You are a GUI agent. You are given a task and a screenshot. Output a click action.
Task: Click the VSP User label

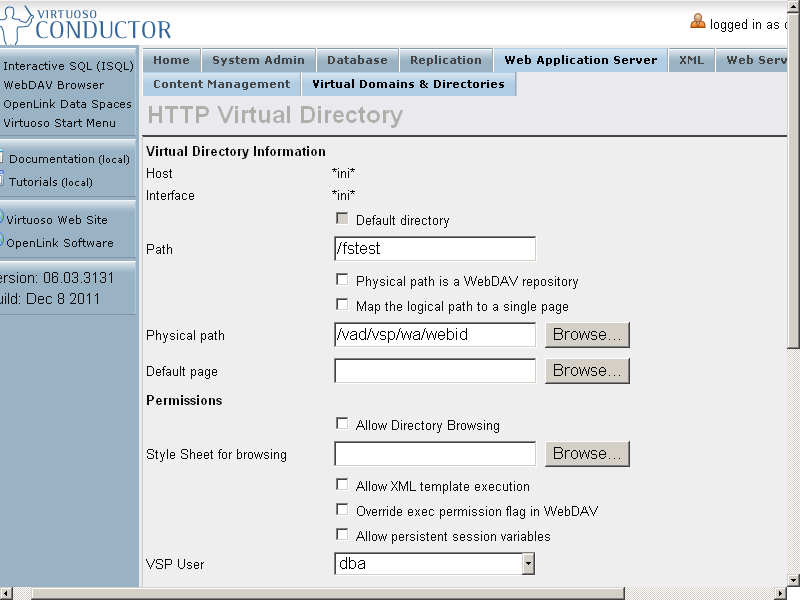175,564
